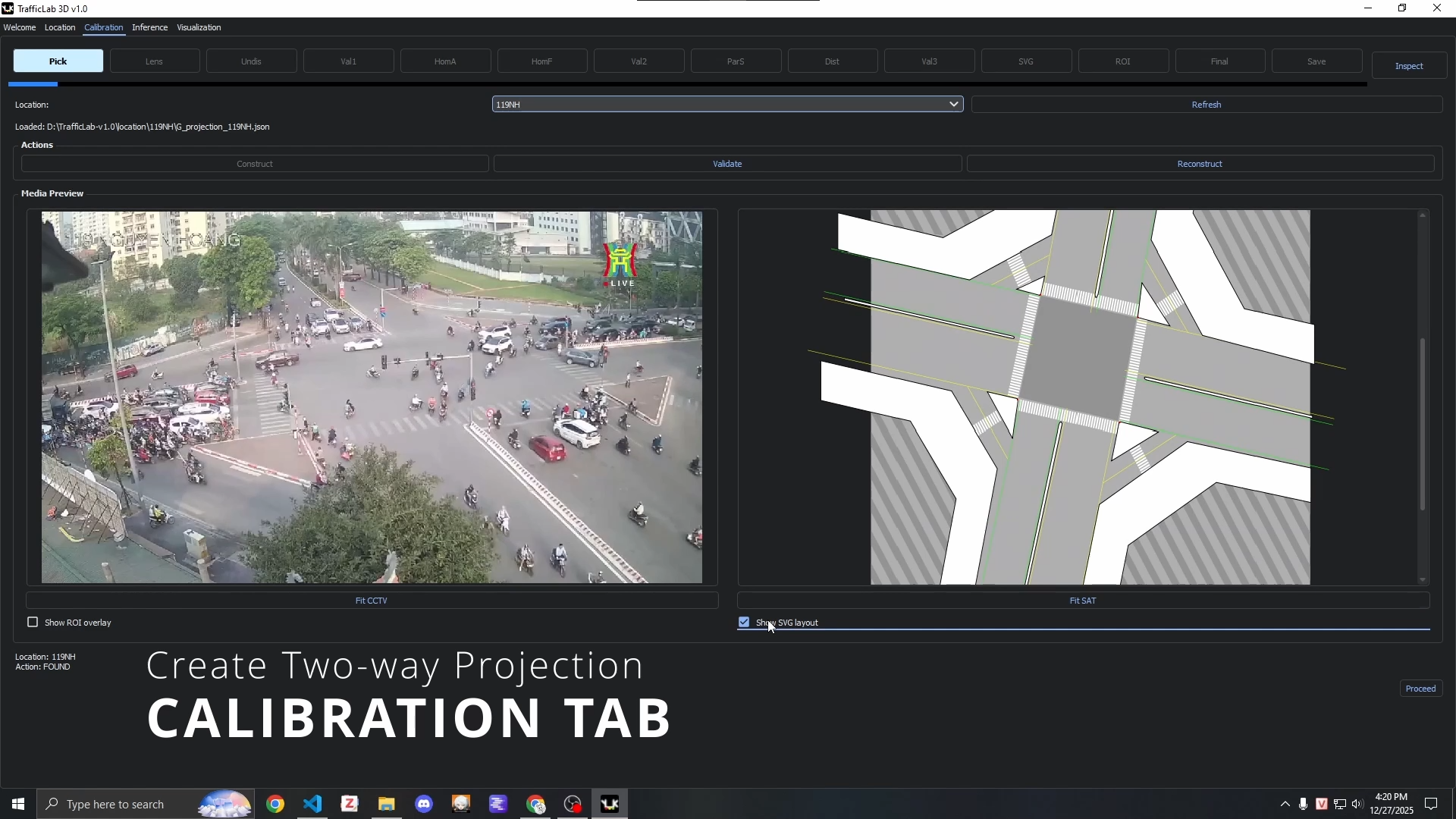This screenshot has width=1456, height=819.
Task: Open the ROI calibration stage
Action: pyautogui.click(x=1123, y=61)
